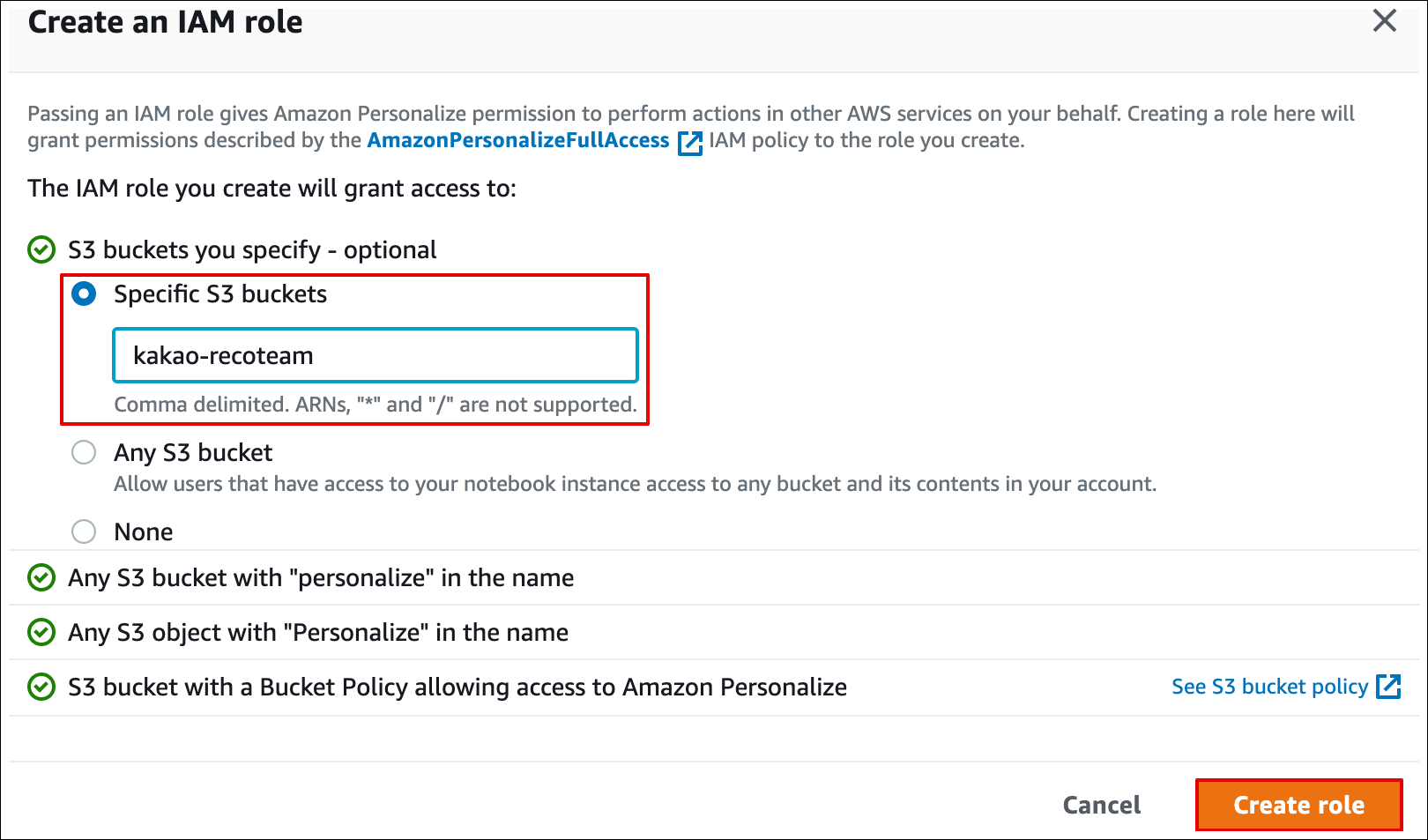Open the See S3 bucket policy link
The image size is (1428, 840).
1269,687
